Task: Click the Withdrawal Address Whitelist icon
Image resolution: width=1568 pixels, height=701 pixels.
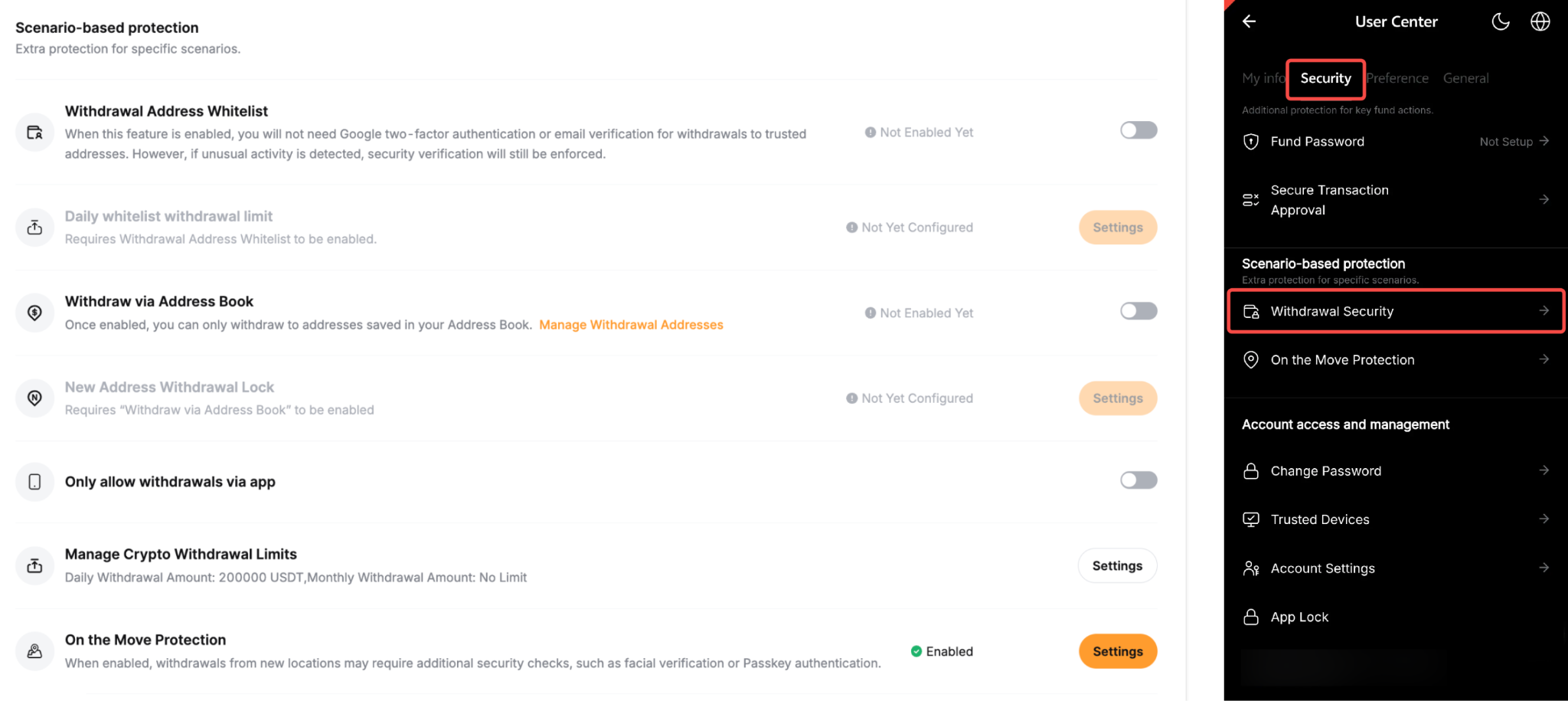Action: coord(34,133)
